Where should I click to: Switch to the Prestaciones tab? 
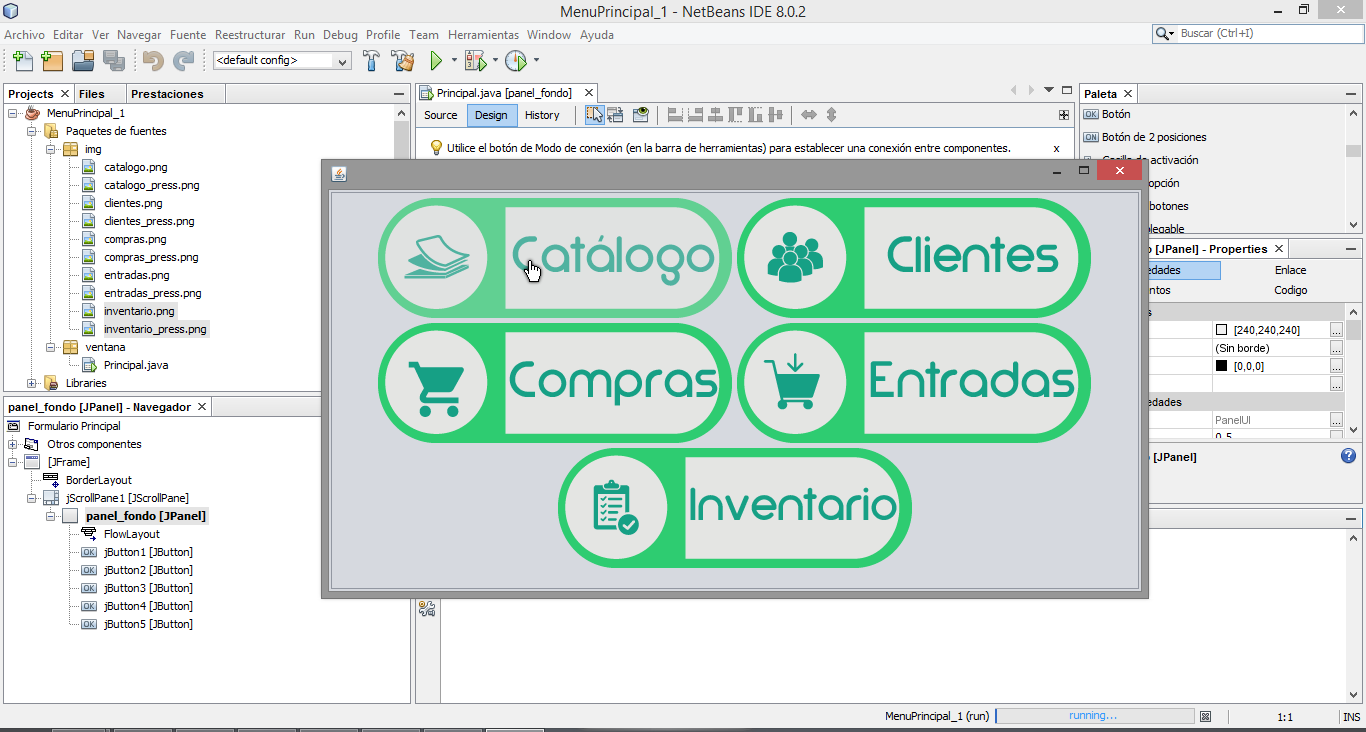(167, 94)
